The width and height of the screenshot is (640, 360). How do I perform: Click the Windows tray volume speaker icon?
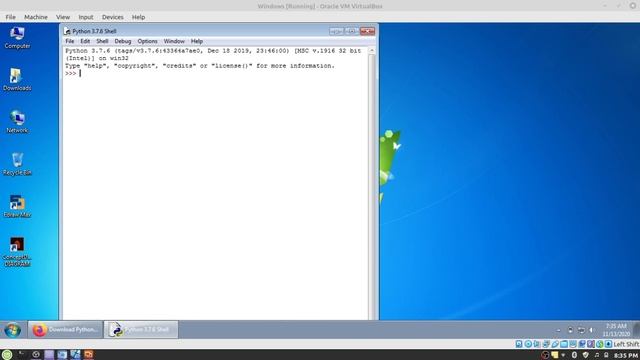point(591,330)
